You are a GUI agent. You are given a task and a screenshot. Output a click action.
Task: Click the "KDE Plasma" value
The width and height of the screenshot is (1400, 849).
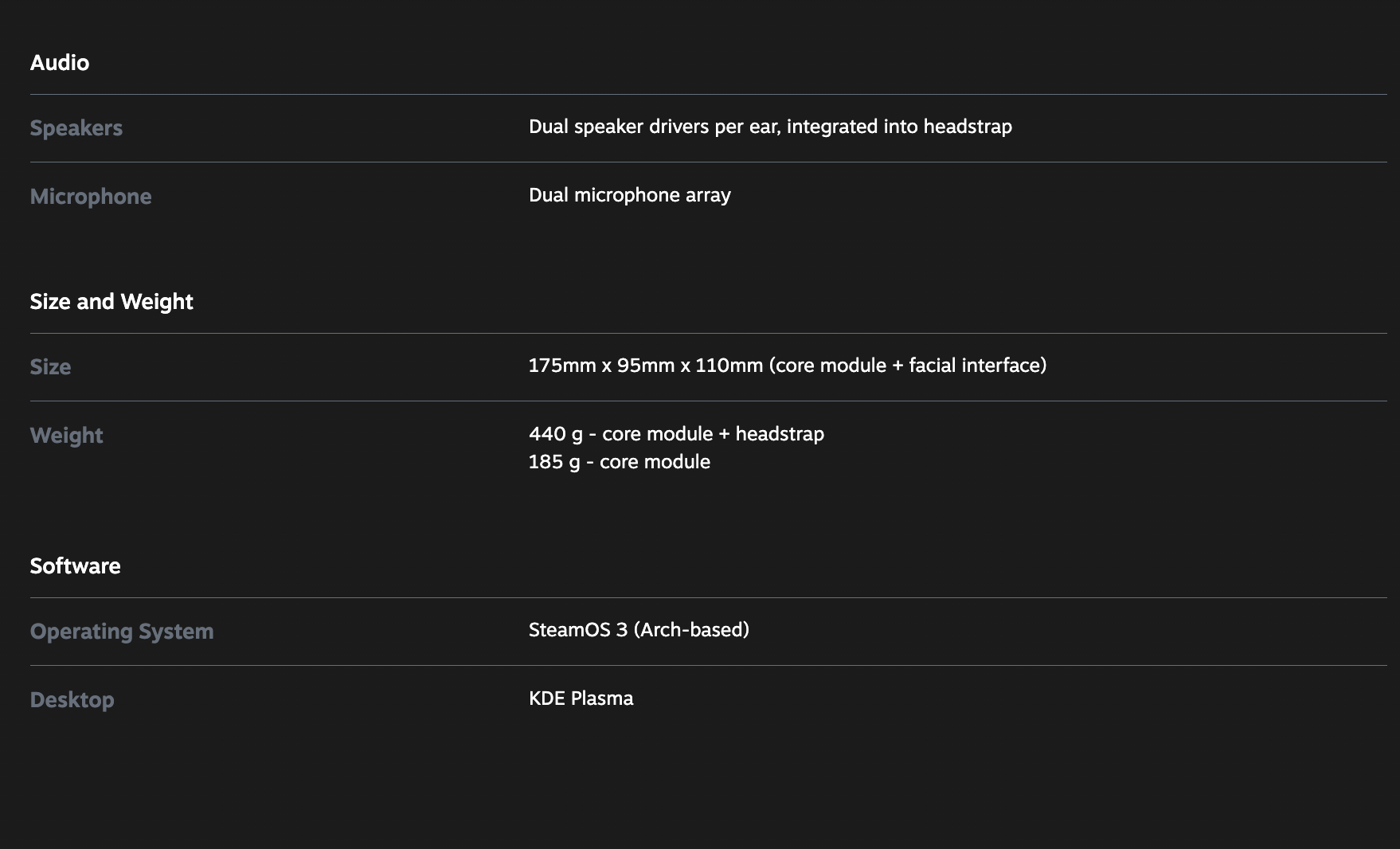click(581, 698)
